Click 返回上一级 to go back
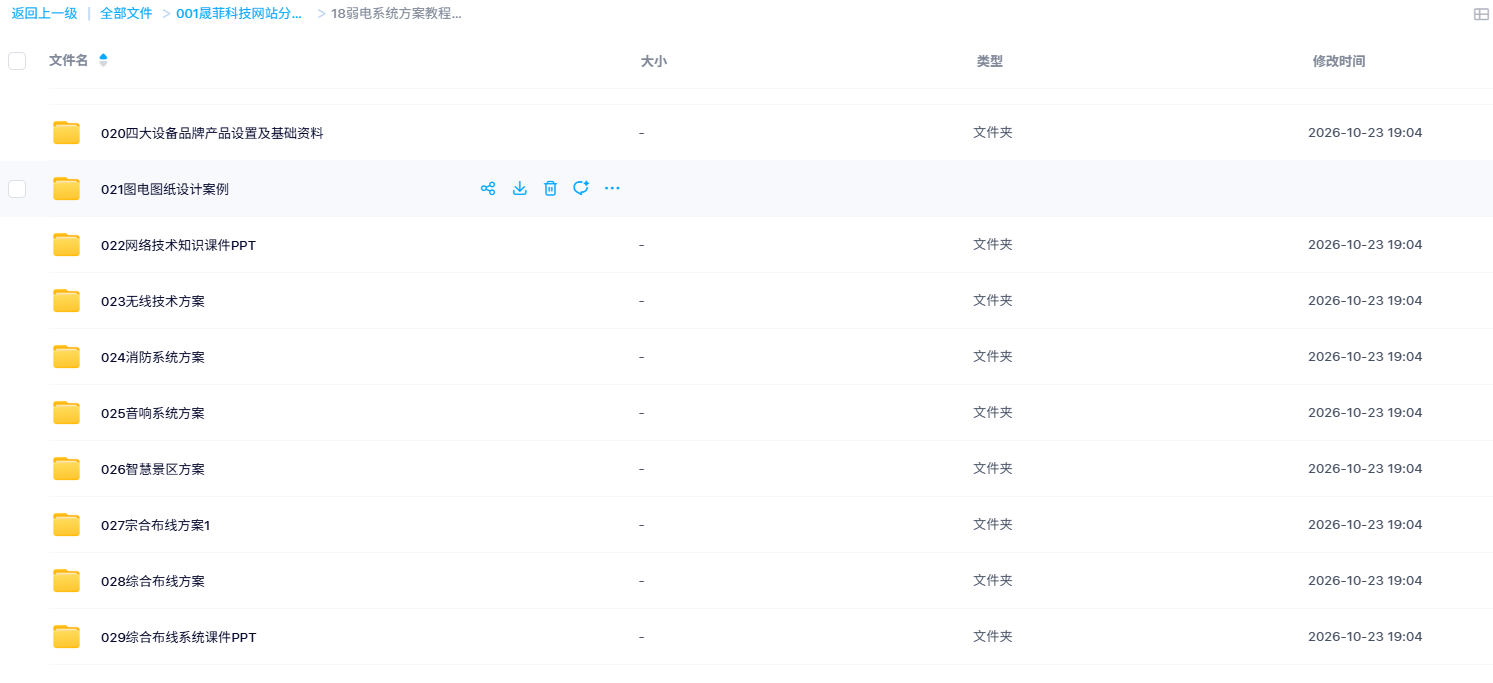The width and height of the screenshot is (1493, 683). coord(44,13)
